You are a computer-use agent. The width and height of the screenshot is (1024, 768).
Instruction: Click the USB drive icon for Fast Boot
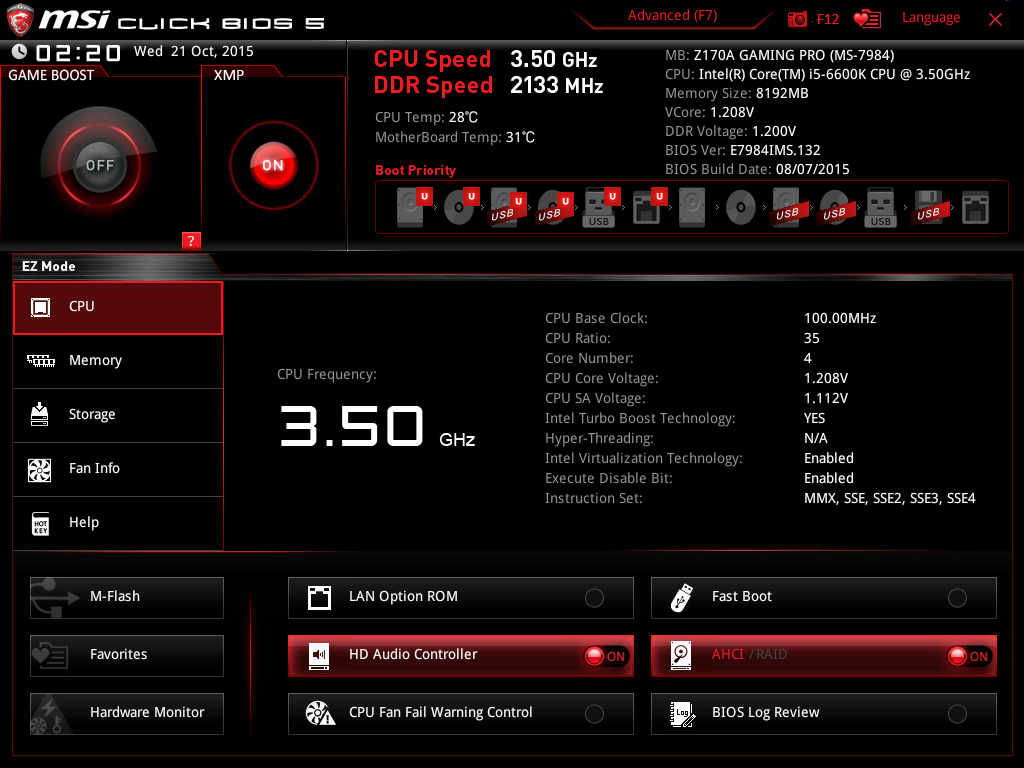tap(681, 598)
